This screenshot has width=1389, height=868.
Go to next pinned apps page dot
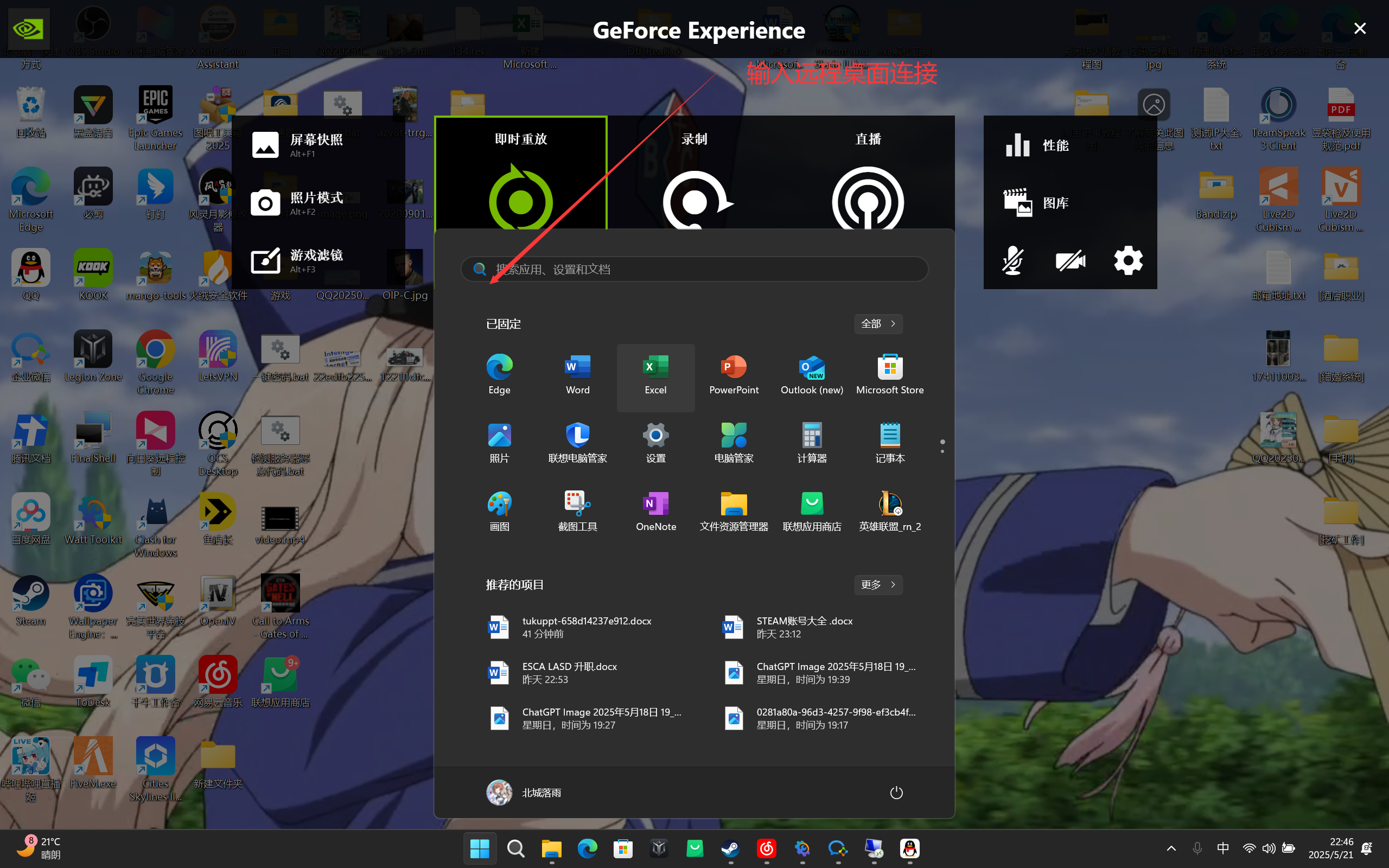[942, 451]
